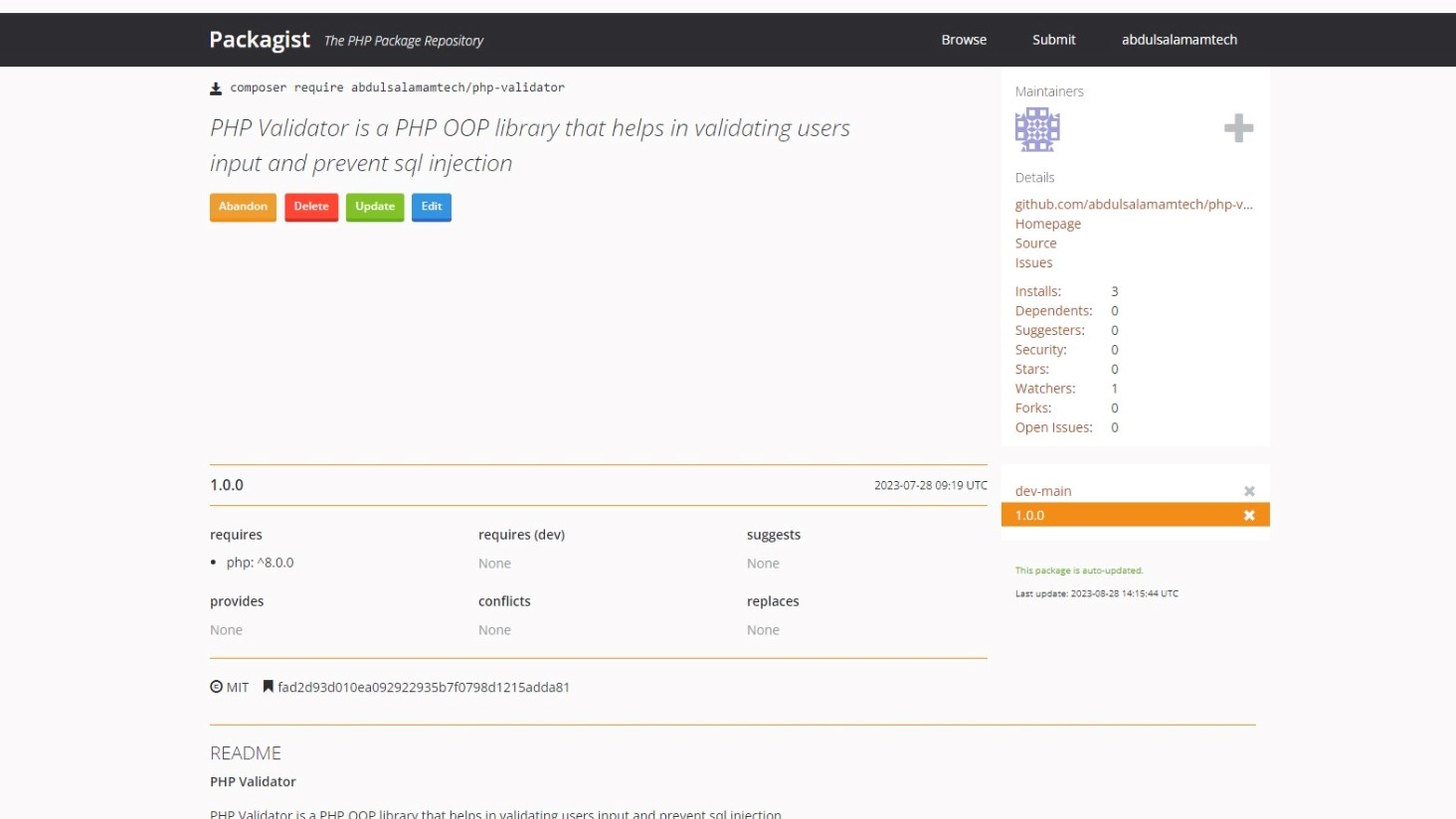Click the conflicts heading
The image size is (1456, 819).
click(x=504, y=601)
